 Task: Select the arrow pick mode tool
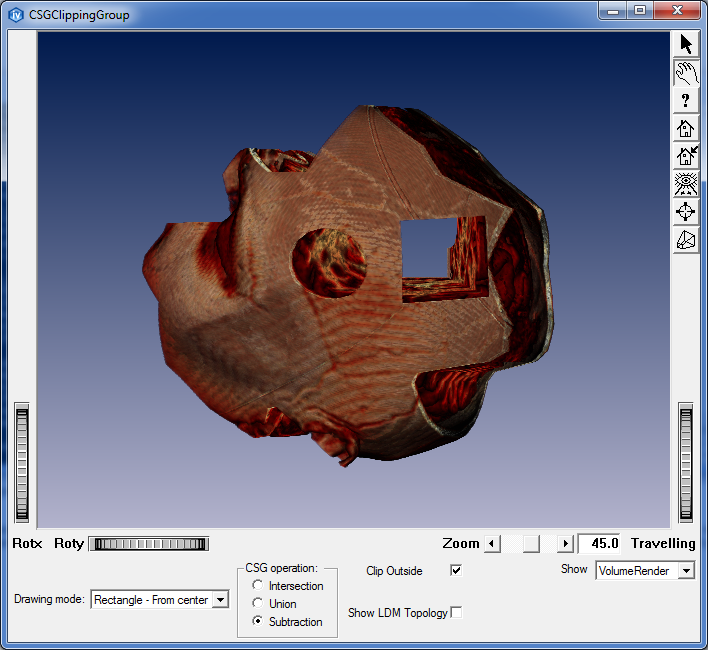pos(685,44)
